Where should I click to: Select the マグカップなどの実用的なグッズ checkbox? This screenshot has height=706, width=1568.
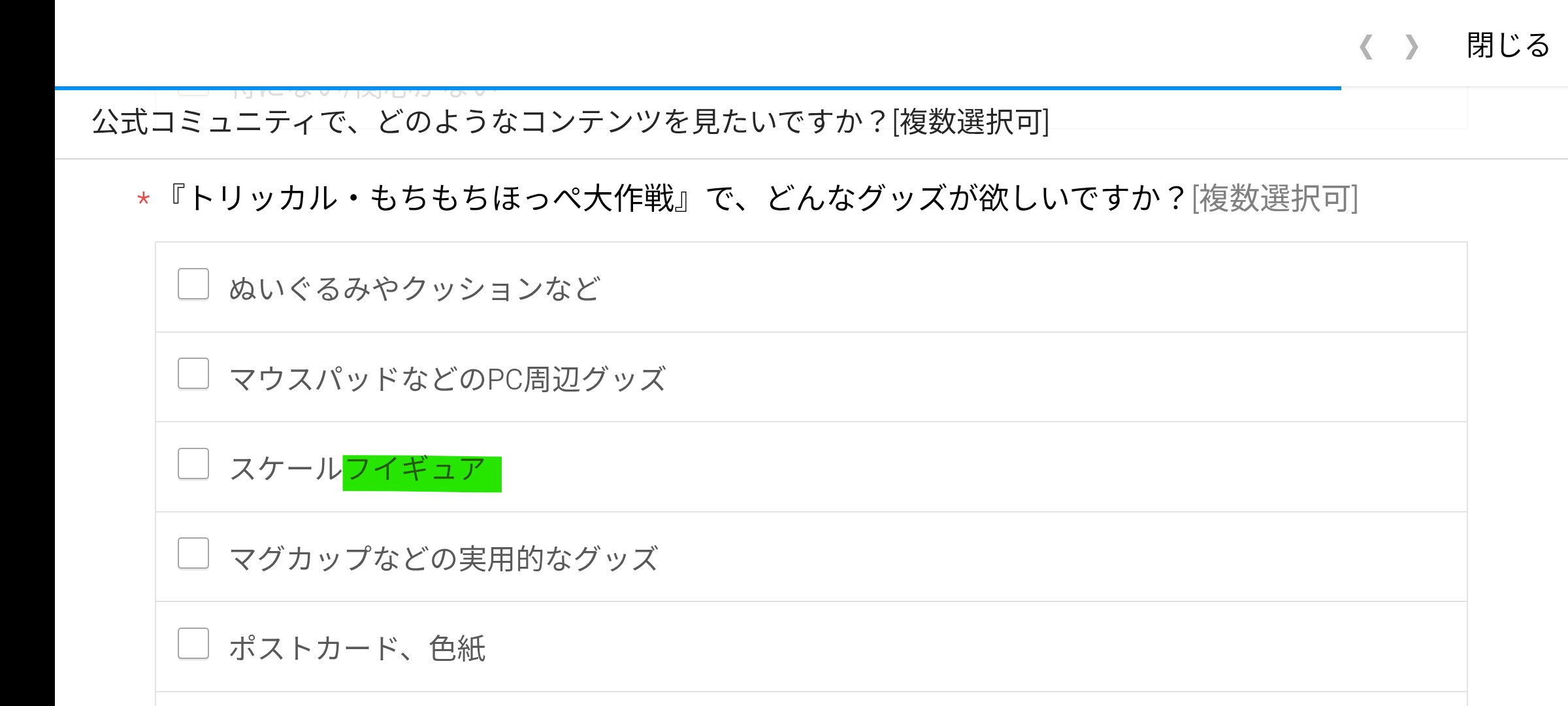(193, 554)
